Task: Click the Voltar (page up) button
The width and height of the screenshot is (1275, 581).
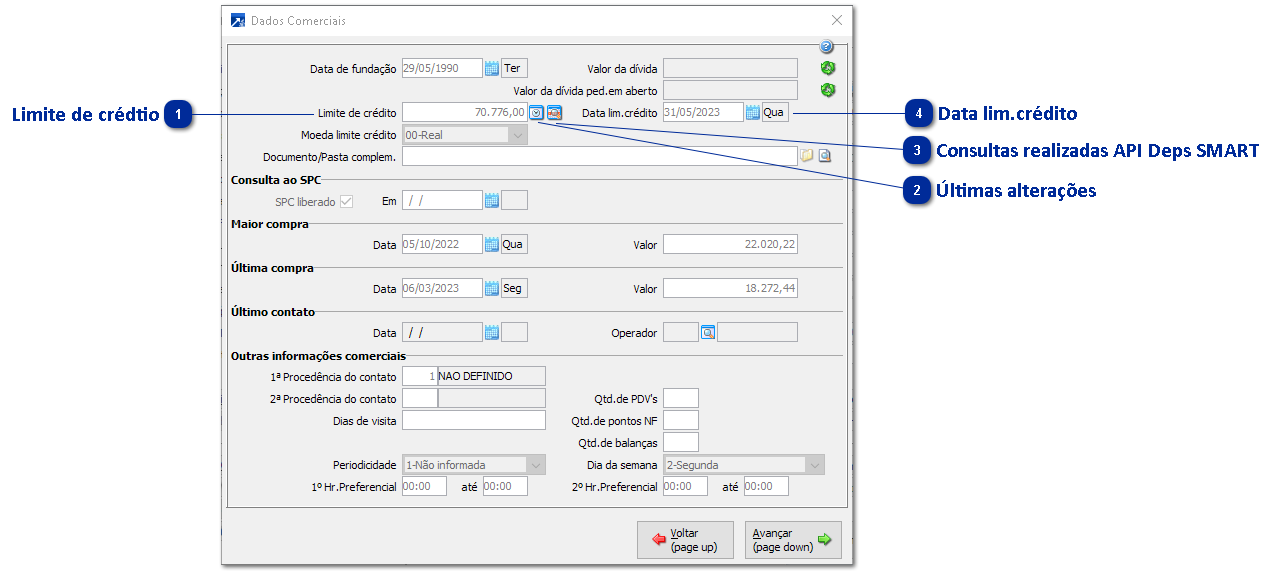Action: click(x=685, y=540)
